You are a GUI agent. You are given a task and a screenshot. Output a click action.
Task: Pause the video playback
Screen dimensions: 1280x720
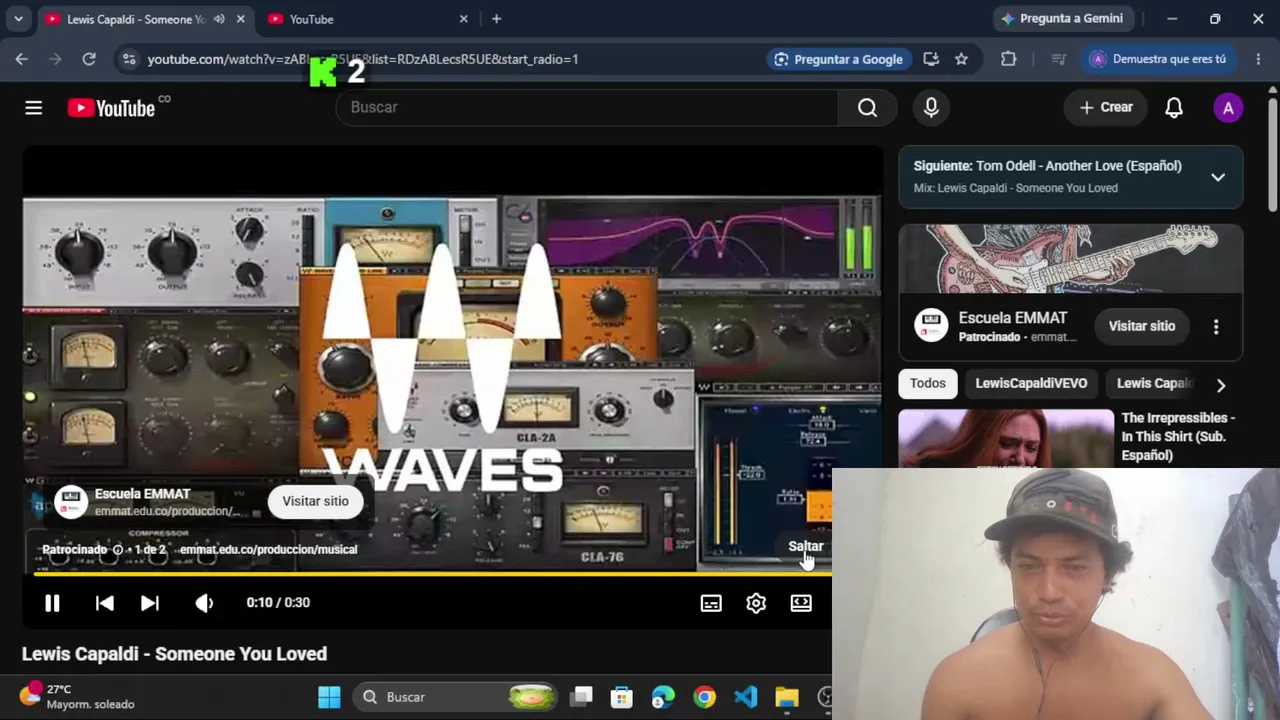pos(52,603)
